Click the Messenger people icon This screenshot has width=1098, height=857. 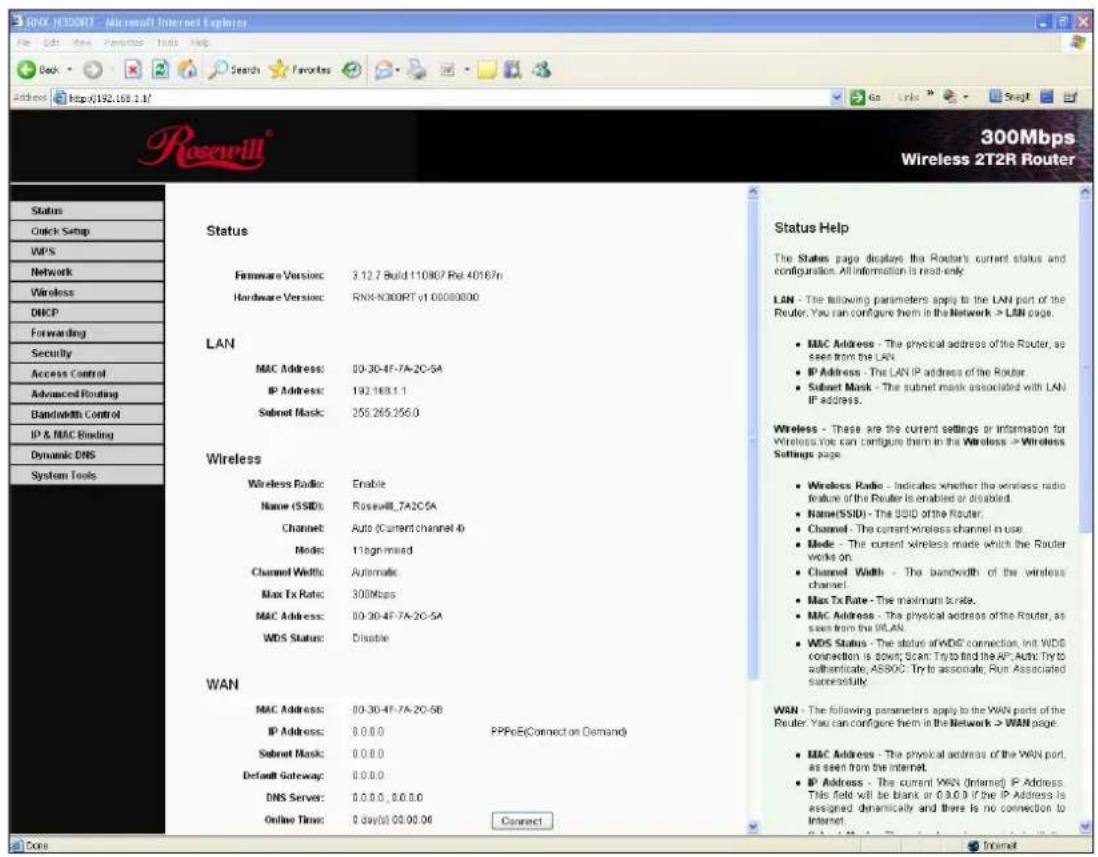(x=541, y=69)
